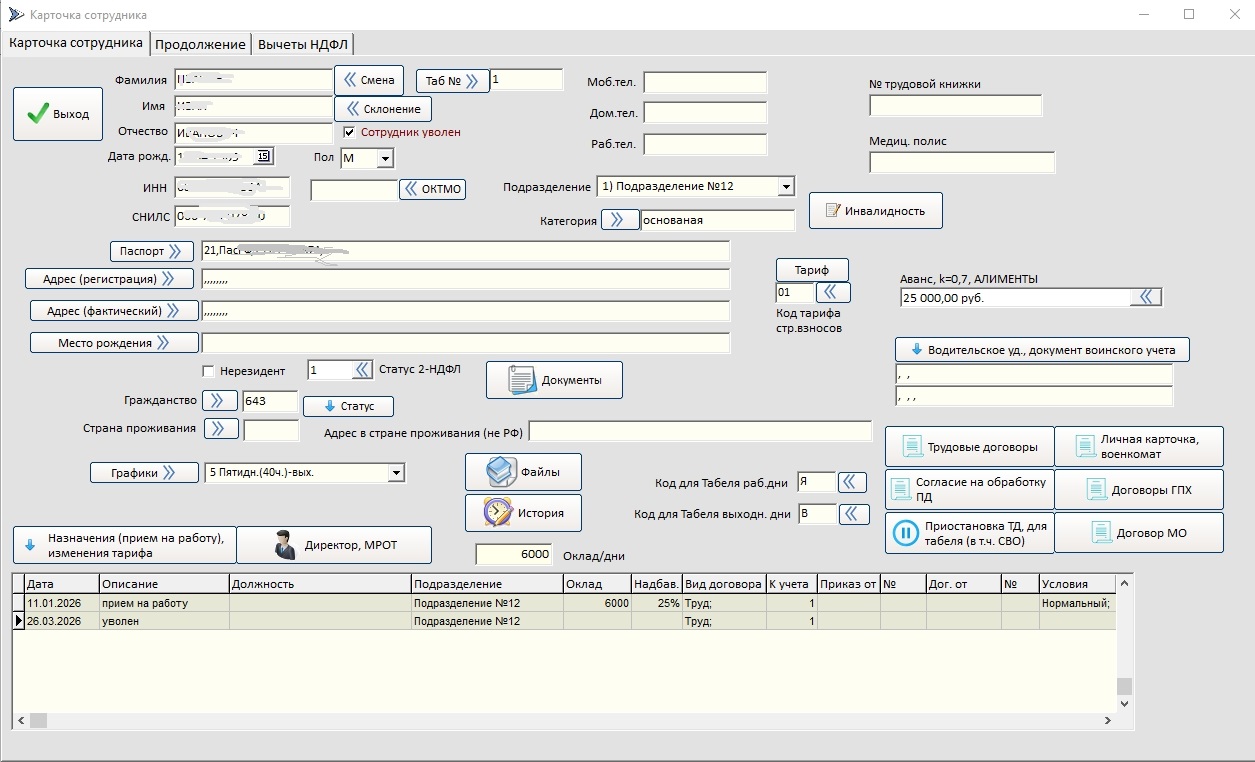The height and width of the screenshot is (762, 1255).
Task: Click the Раб.тел. input field
Action: pyautogui.click(x=705, y=144)
